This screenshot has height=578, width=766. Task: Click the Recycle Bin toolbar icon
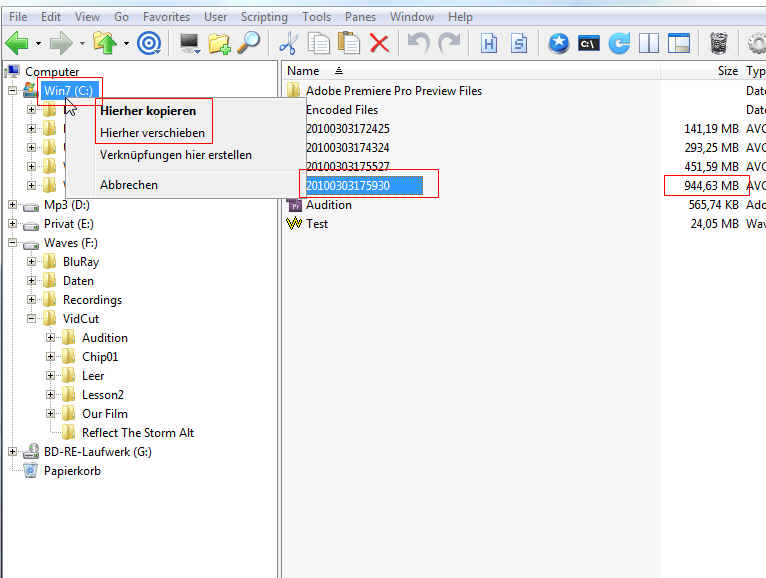[718, 43]
